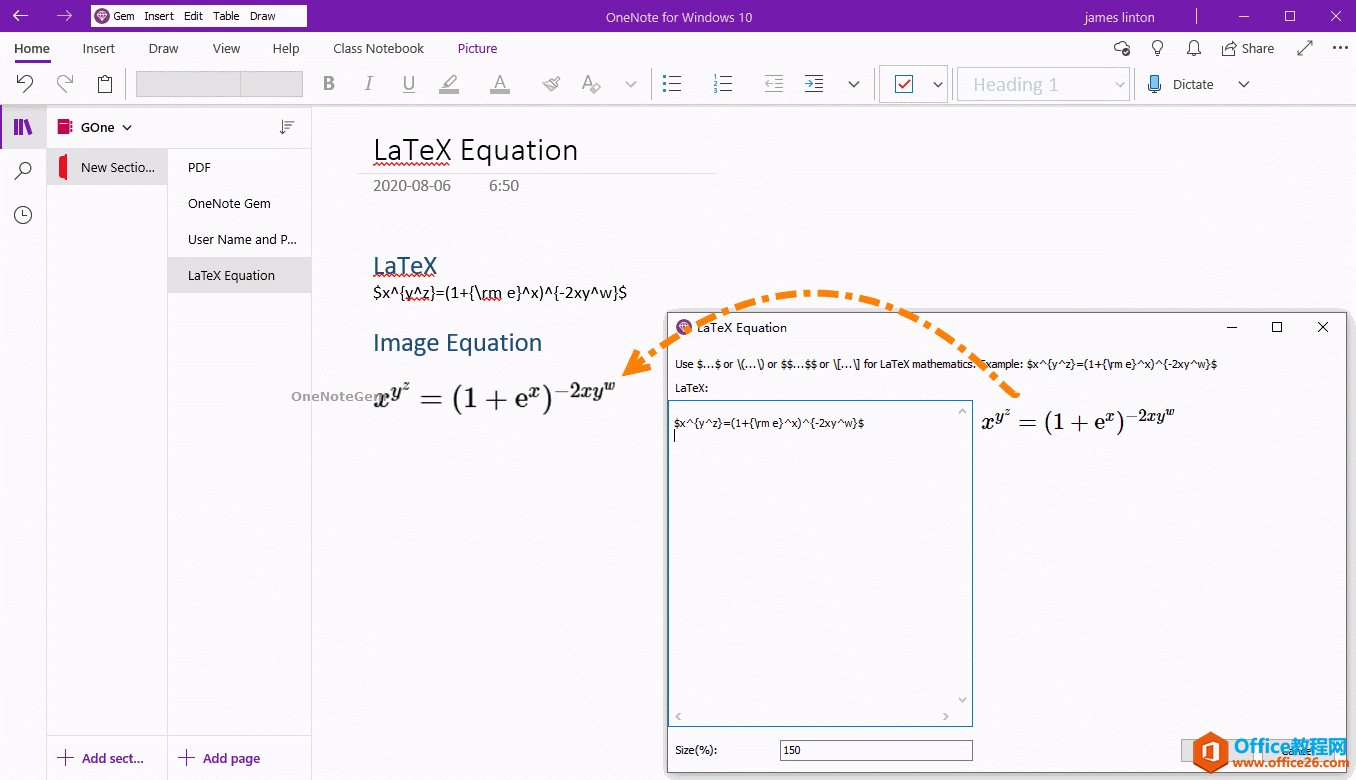Toggle the bulleted list
Image resolution: width=1356 pixels, height=780 pixels.
(673, 84)
